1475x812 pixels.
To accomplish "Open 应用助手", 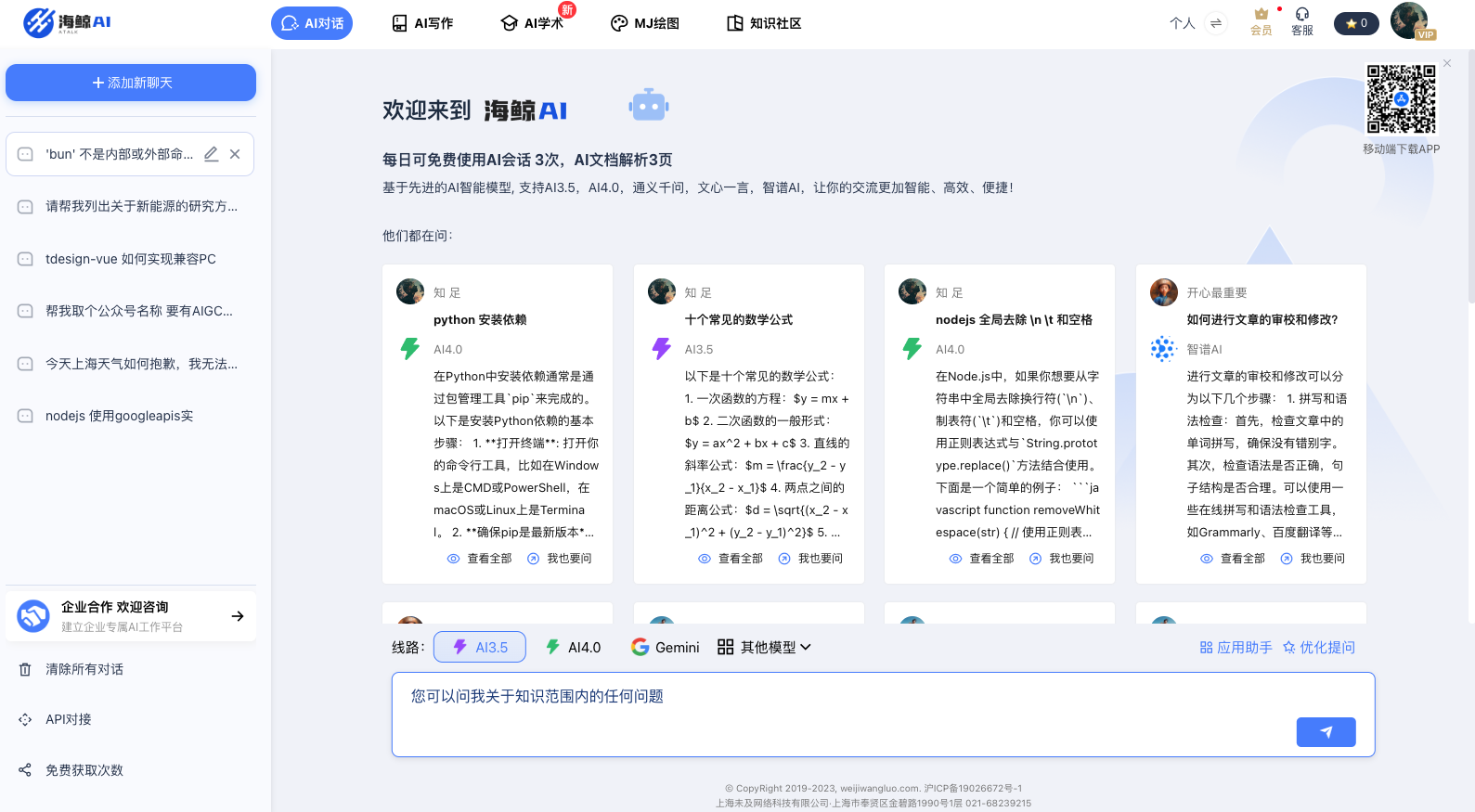I will coord(1236,648).
